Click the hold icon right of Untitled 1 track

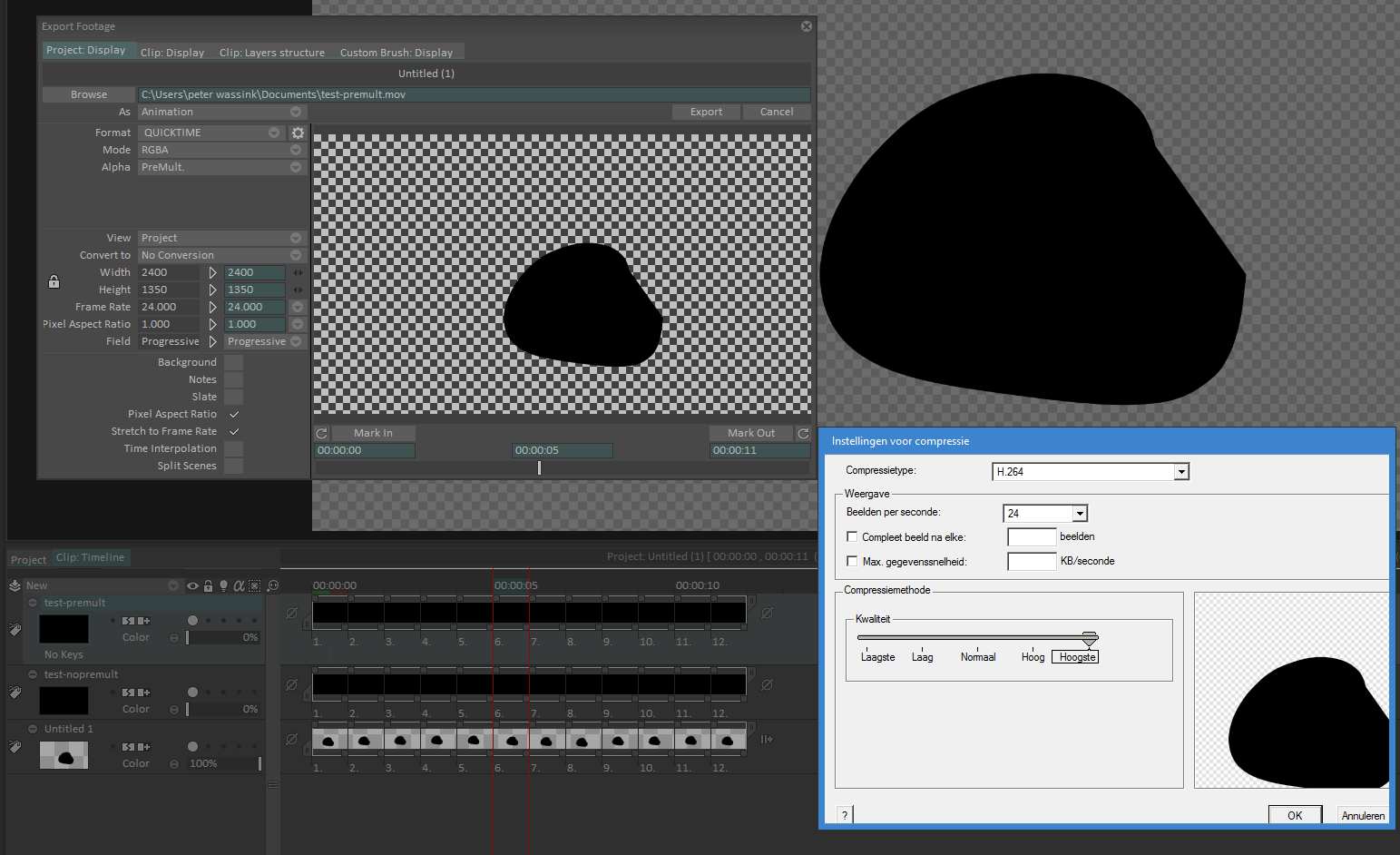click(767, 739)
